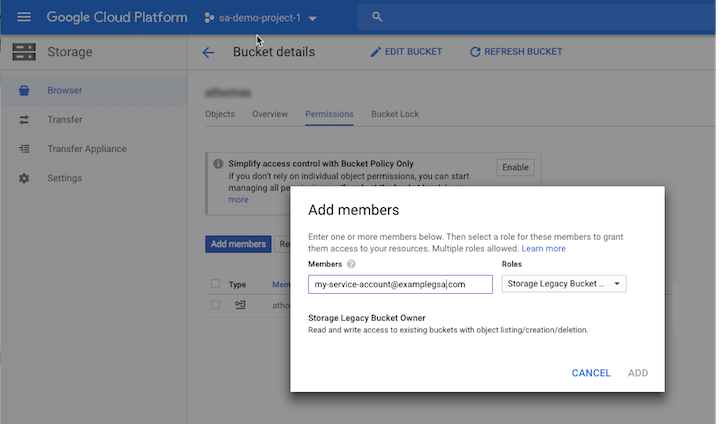Open the Transfer sidebar item
This screenshot has width=720, height=424.
[x=94, y=119]
